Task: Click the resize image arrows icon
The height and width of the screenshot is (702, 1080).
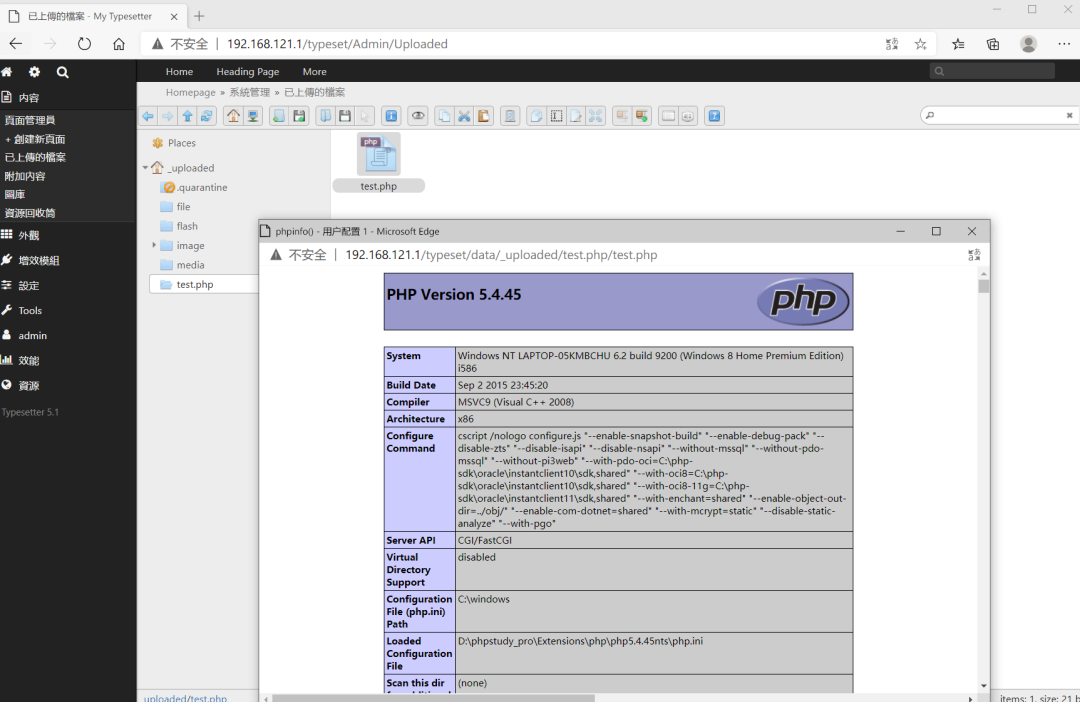Action: pos(595,116)
